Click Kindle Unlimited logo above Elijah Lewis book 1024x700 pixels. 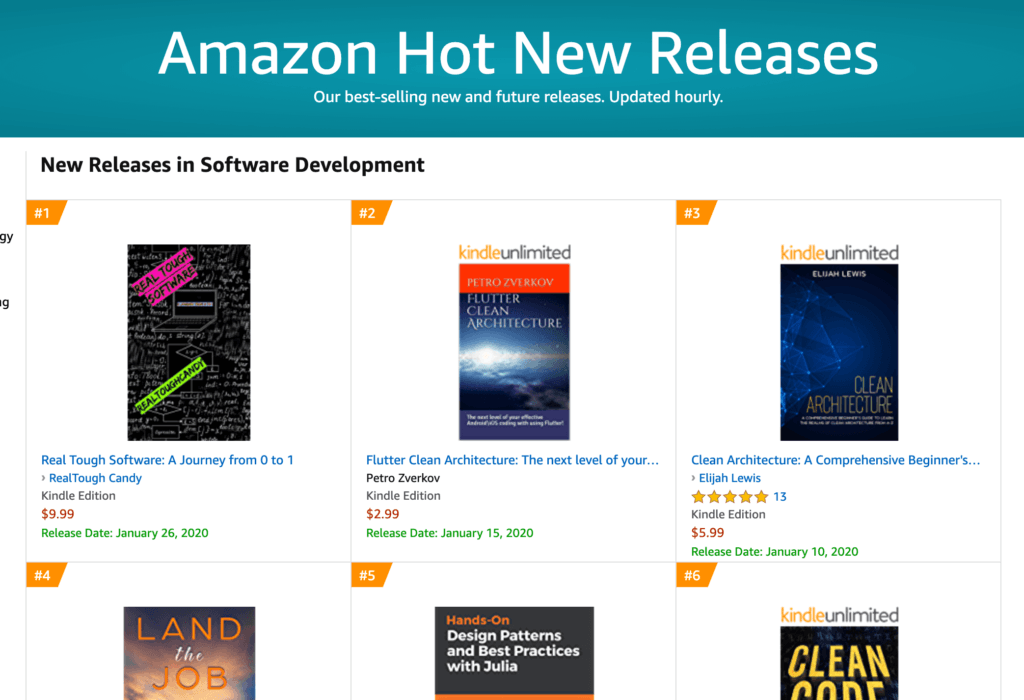coord(840,253)
